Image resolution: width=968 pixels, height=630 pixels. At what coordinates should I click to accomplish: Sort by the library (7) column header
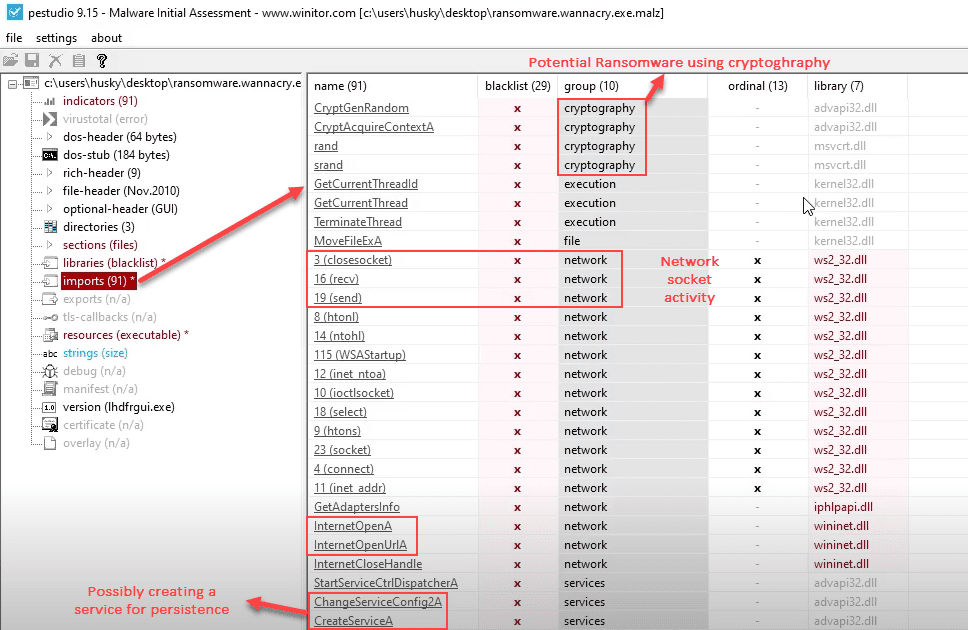coord(838,86)
